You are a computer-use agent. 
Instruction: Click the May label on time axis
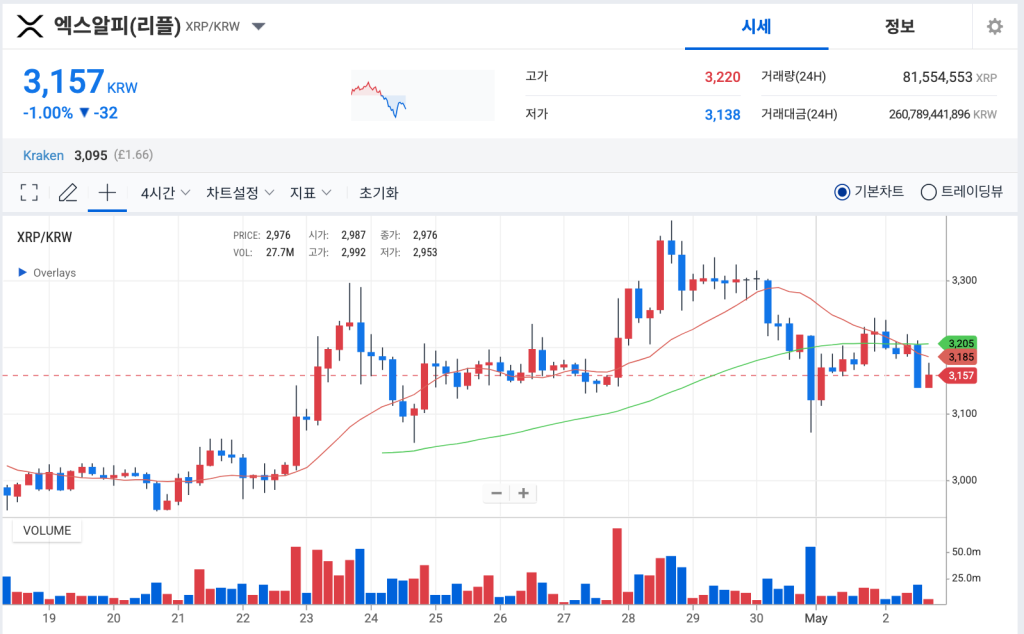pos(816,618)
